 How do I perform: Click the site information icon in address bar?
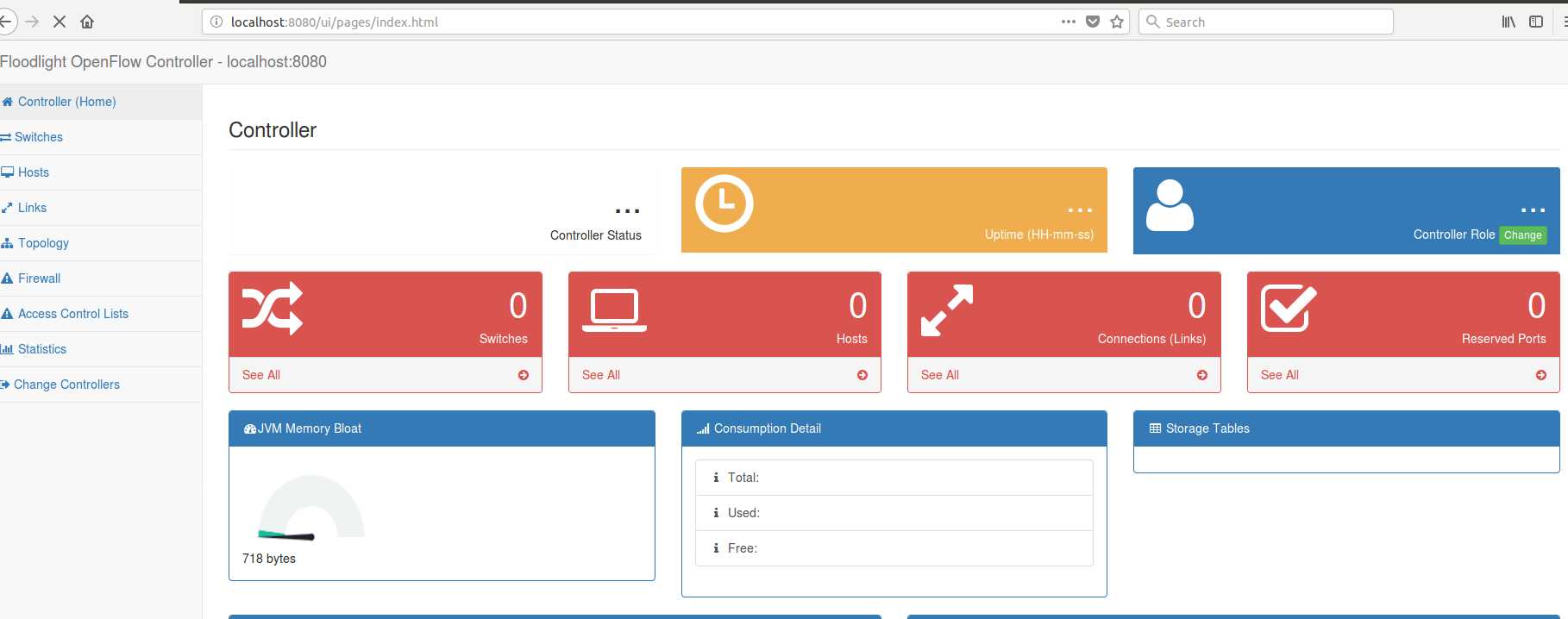216,22
